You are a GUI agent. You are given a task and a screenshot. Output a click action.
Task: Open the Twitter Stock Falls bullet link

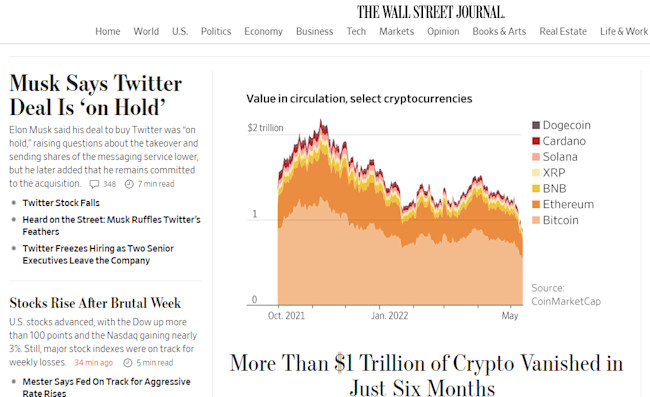(x=61, y=203)
